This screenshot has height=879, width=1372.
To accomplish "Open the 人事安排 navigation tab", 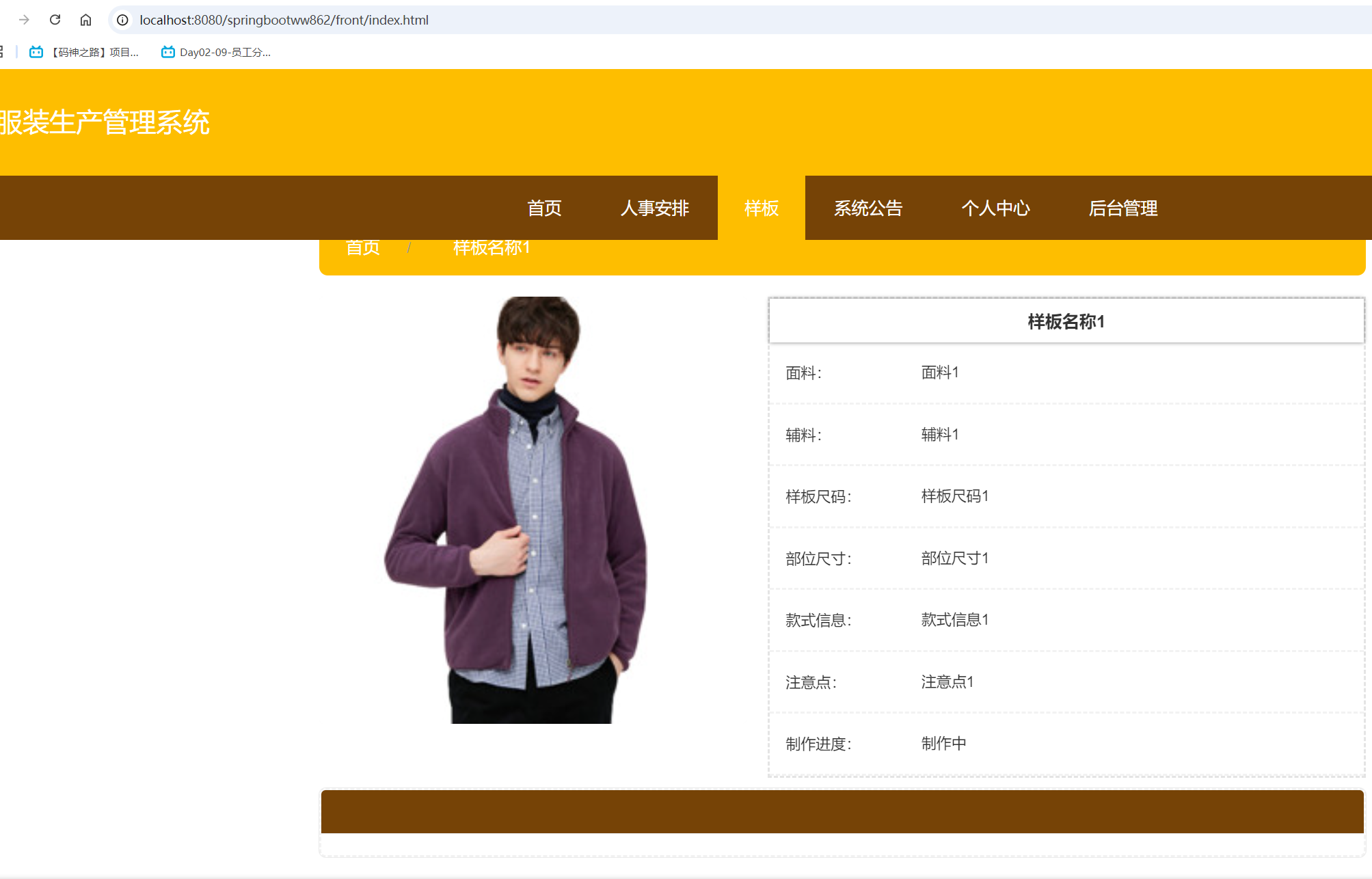I will click(x=654, y=208).
